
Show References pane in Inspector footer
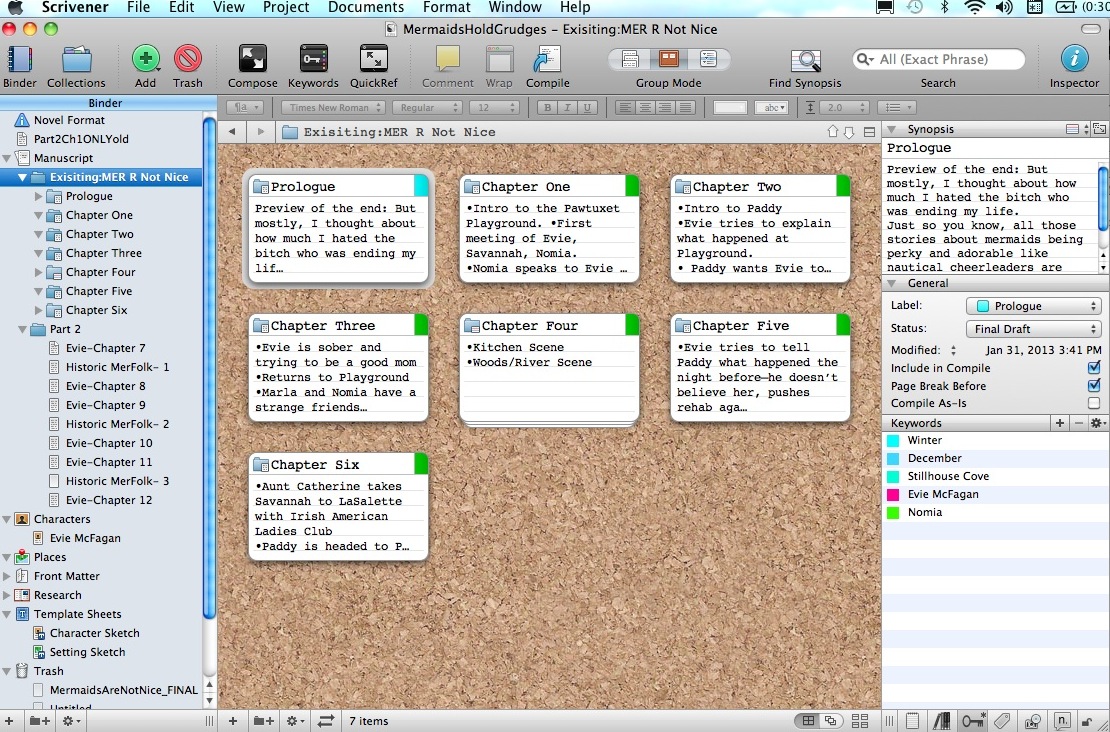[x=942, y=721]
